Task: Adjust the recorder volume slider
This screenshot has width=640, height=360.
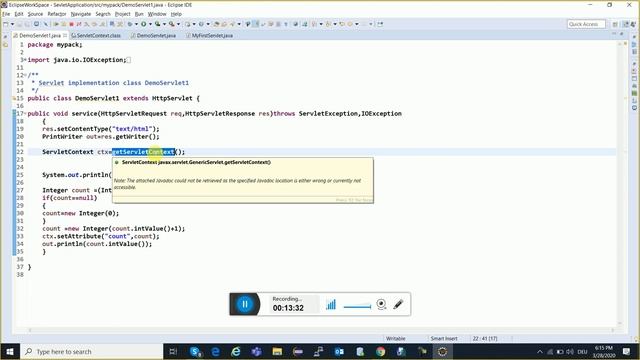Action: point(357,307)
